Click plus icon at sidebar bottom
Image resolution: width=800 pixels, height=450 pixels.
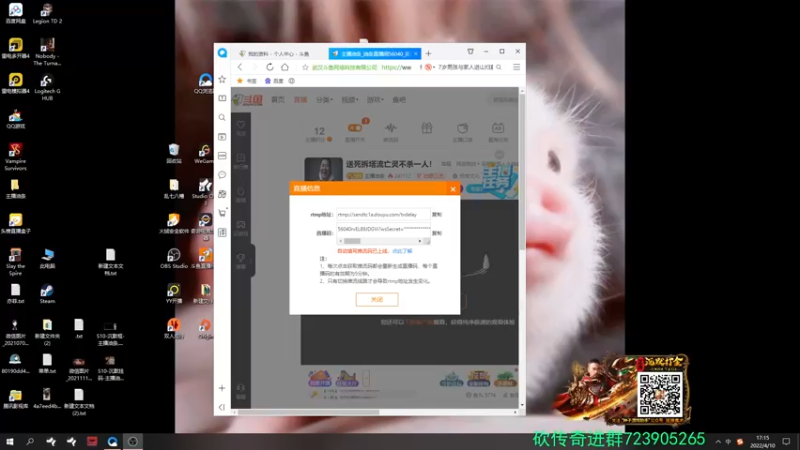coord(222,388)
